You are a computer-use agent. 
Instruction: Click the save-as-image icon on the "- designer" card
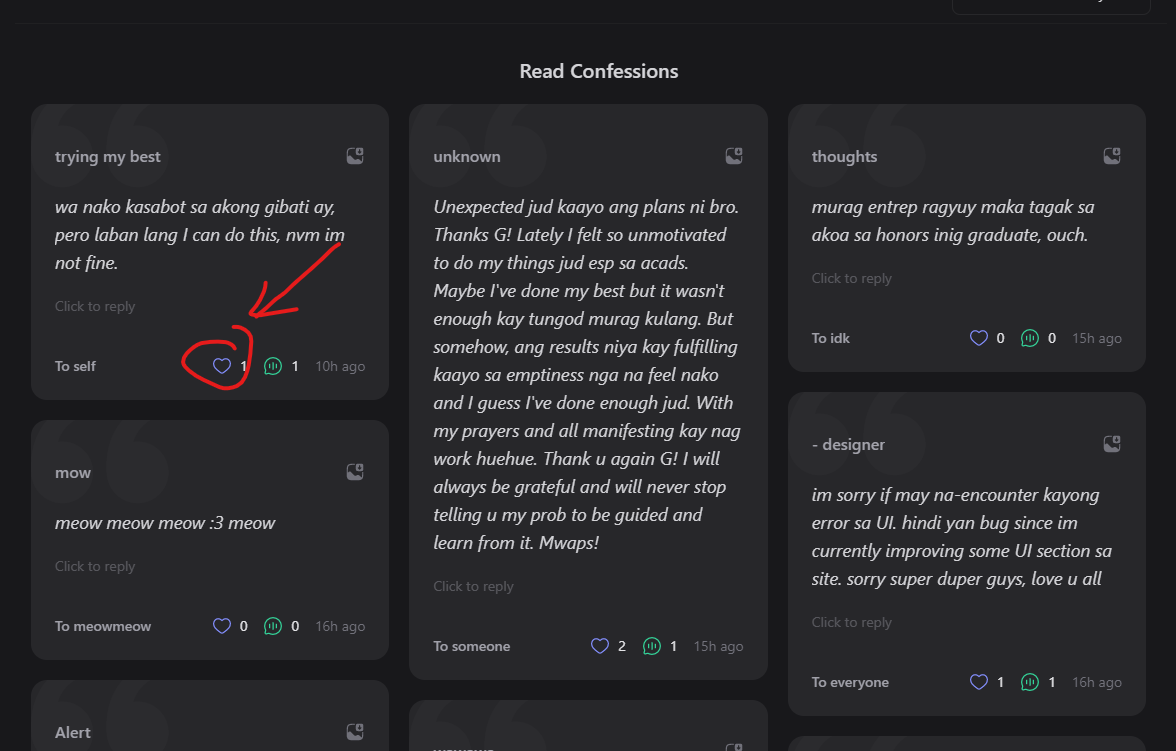coord(1112,443)
